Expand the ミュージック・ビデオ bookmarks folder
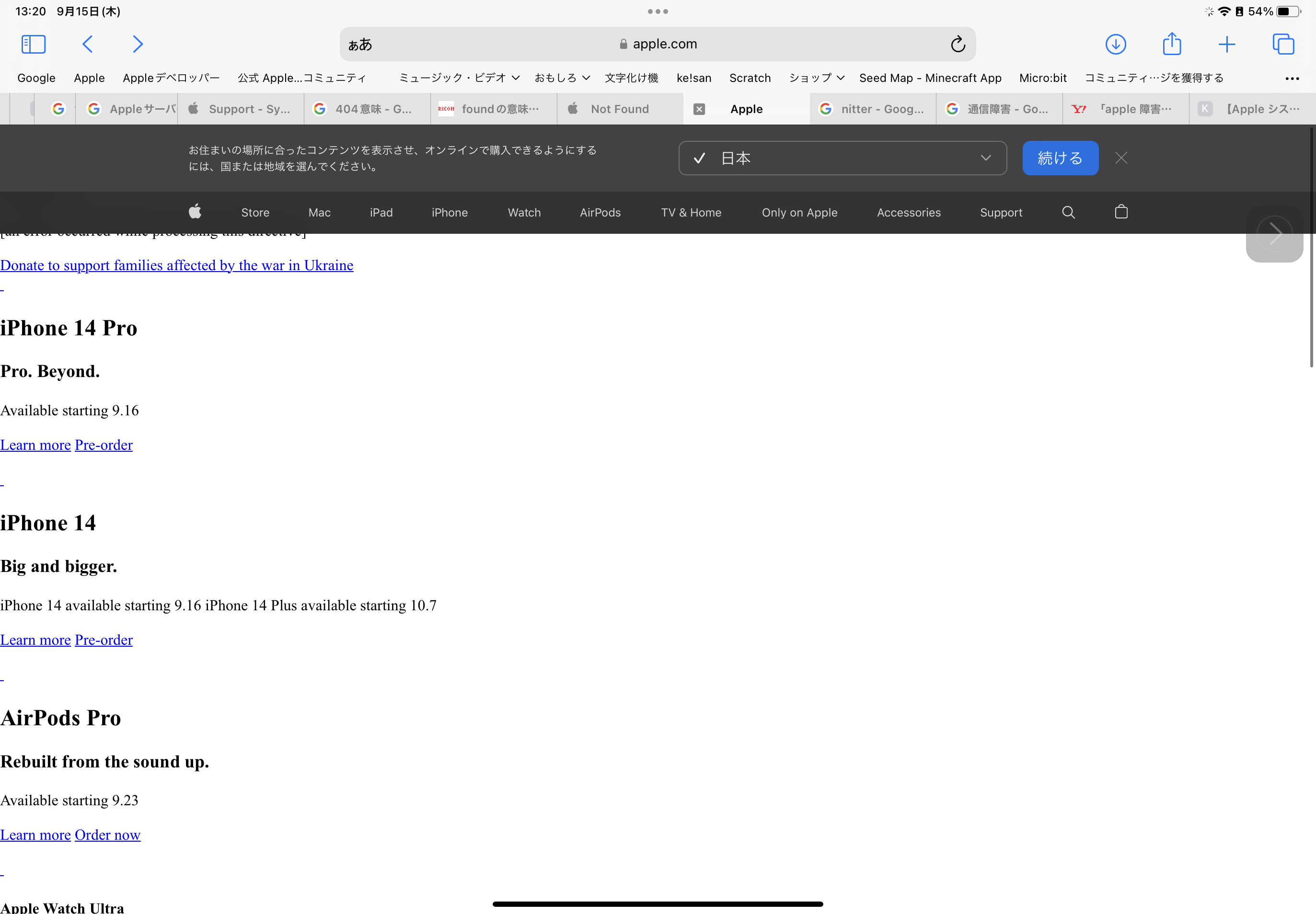The image size is (1316, 914). 458,78
